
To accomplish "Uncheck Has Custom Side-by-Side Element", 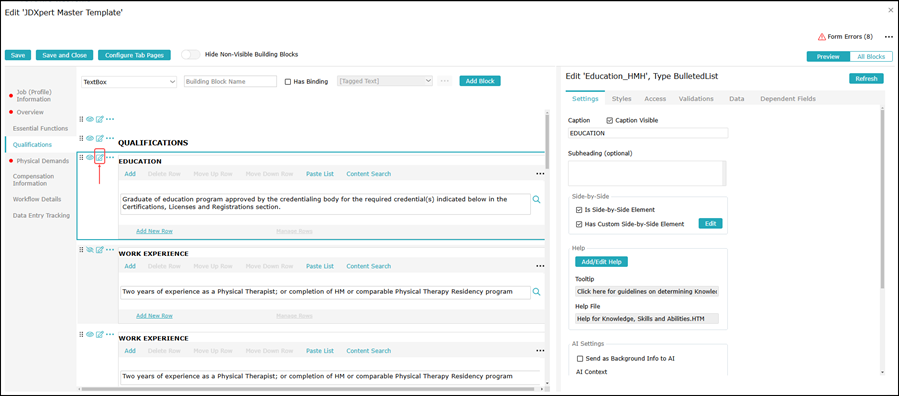I will click(x=579, y=224).
